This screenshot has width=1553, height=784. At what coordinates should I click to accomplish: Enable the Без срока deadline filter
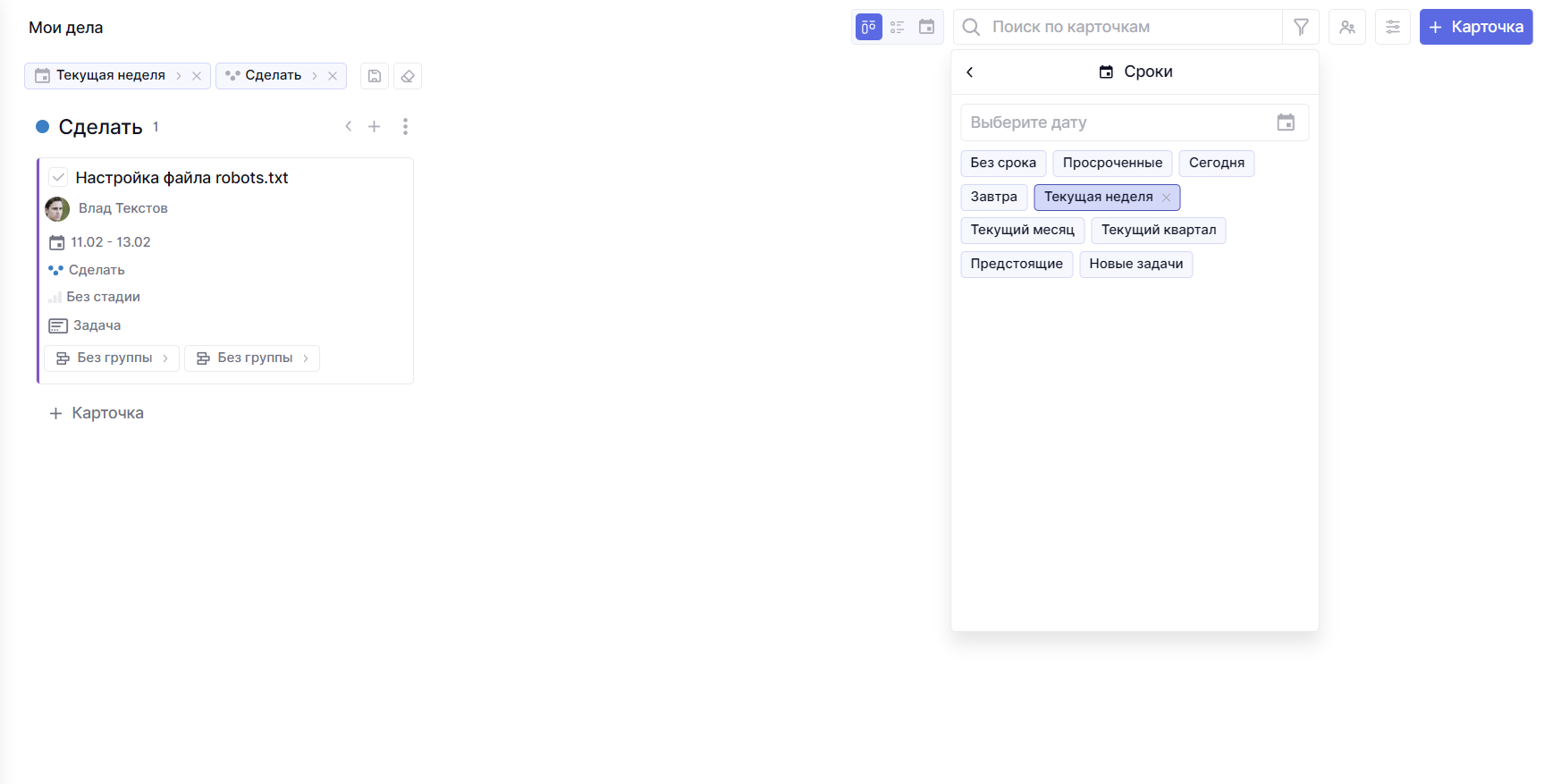[1003, 163]
